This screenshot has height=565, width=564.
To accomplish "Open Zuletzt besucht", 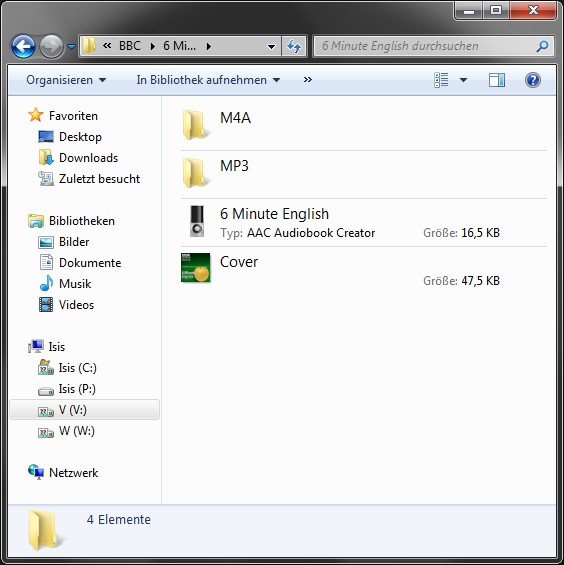I will click(99, 179).
